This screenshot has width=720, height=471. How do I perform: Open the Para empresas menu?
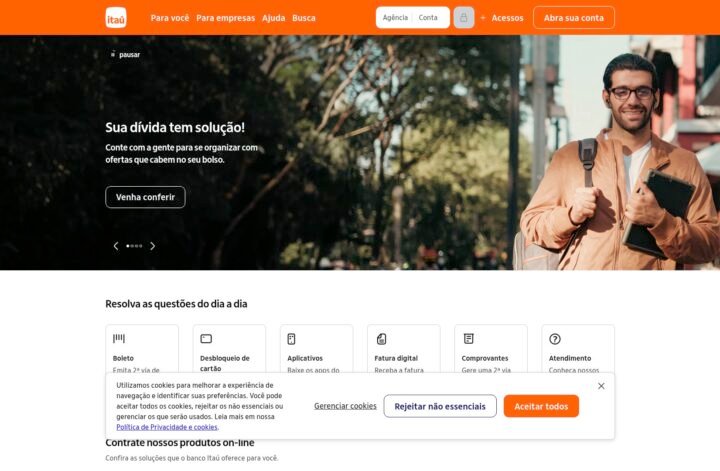pos(225,18)
